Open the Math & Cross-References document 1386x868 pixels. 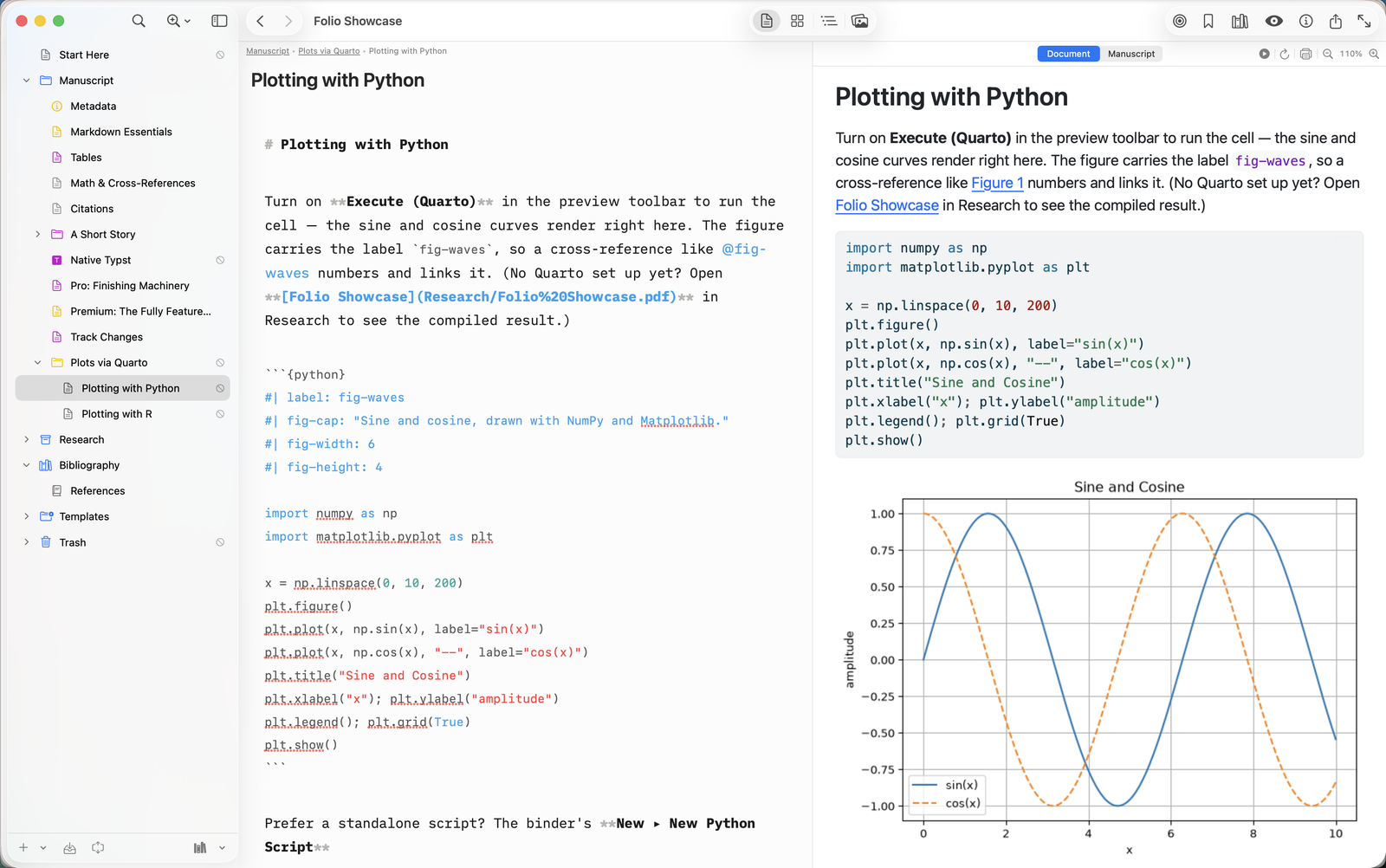click(x=133, y=183)
